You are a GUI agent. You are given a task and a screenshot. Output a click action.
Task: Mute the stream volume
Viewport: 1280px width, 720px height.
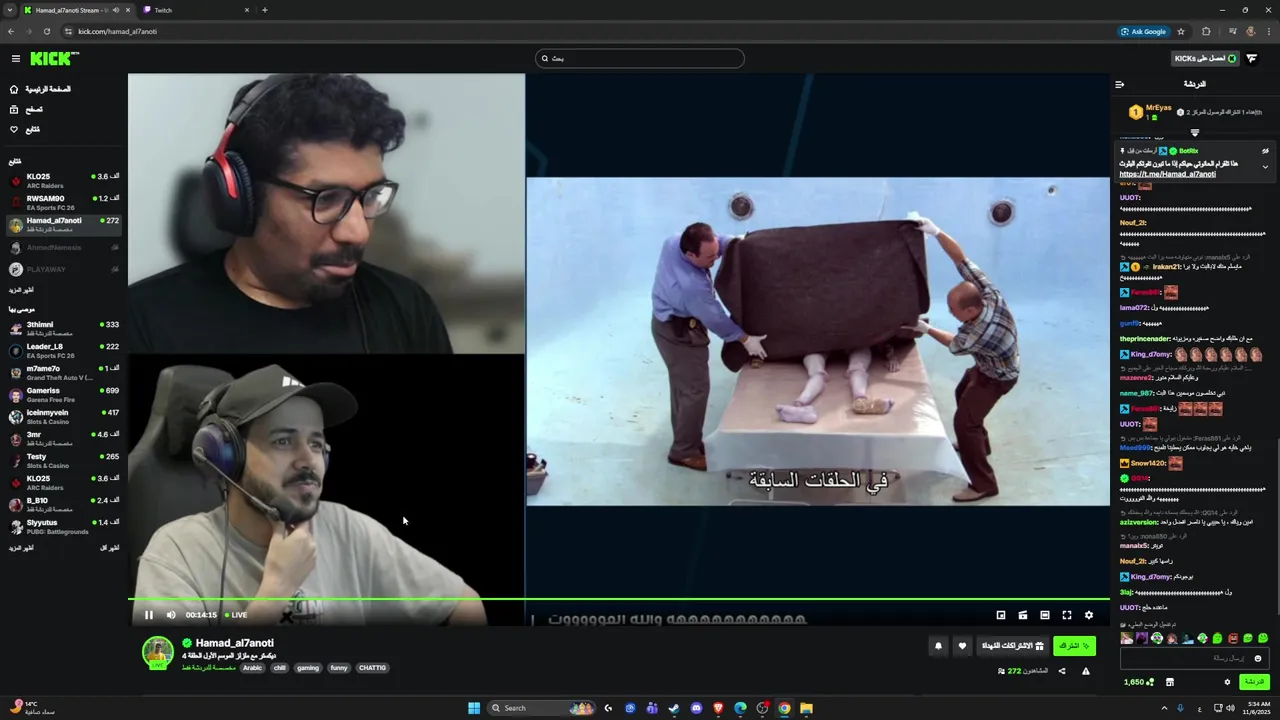[171, 615]
